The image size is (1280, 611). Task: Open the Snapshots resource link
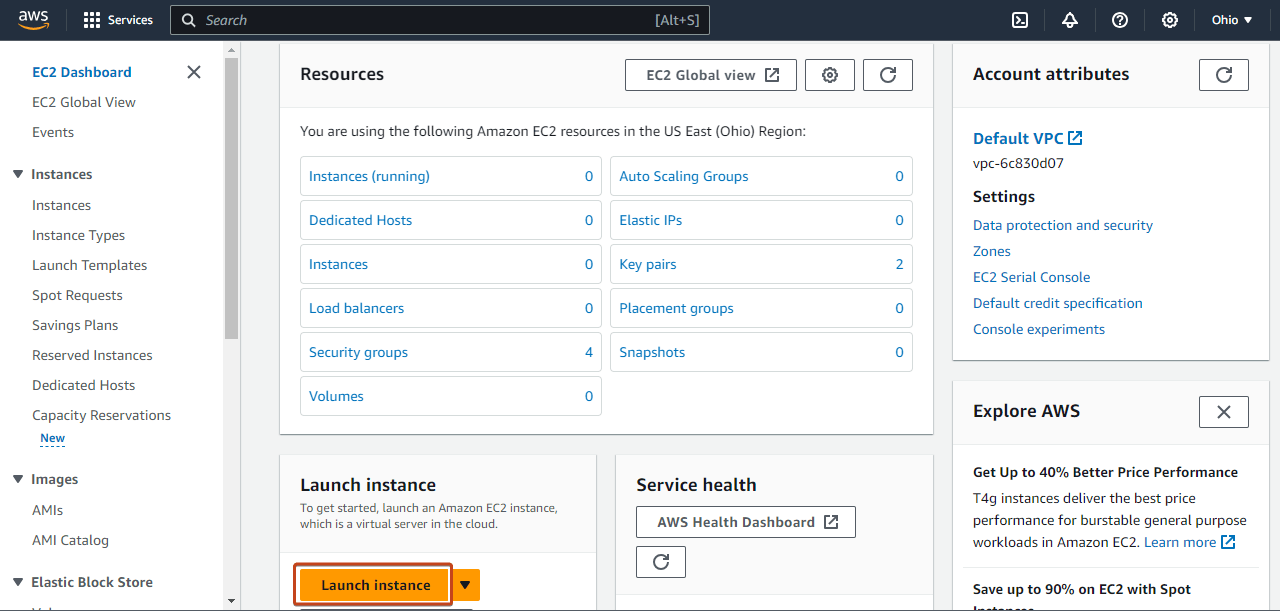point(652,352)
